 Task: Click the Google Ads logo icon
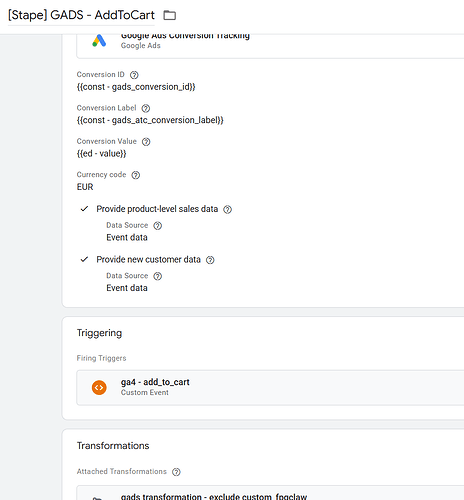click(x=99, y=41)
